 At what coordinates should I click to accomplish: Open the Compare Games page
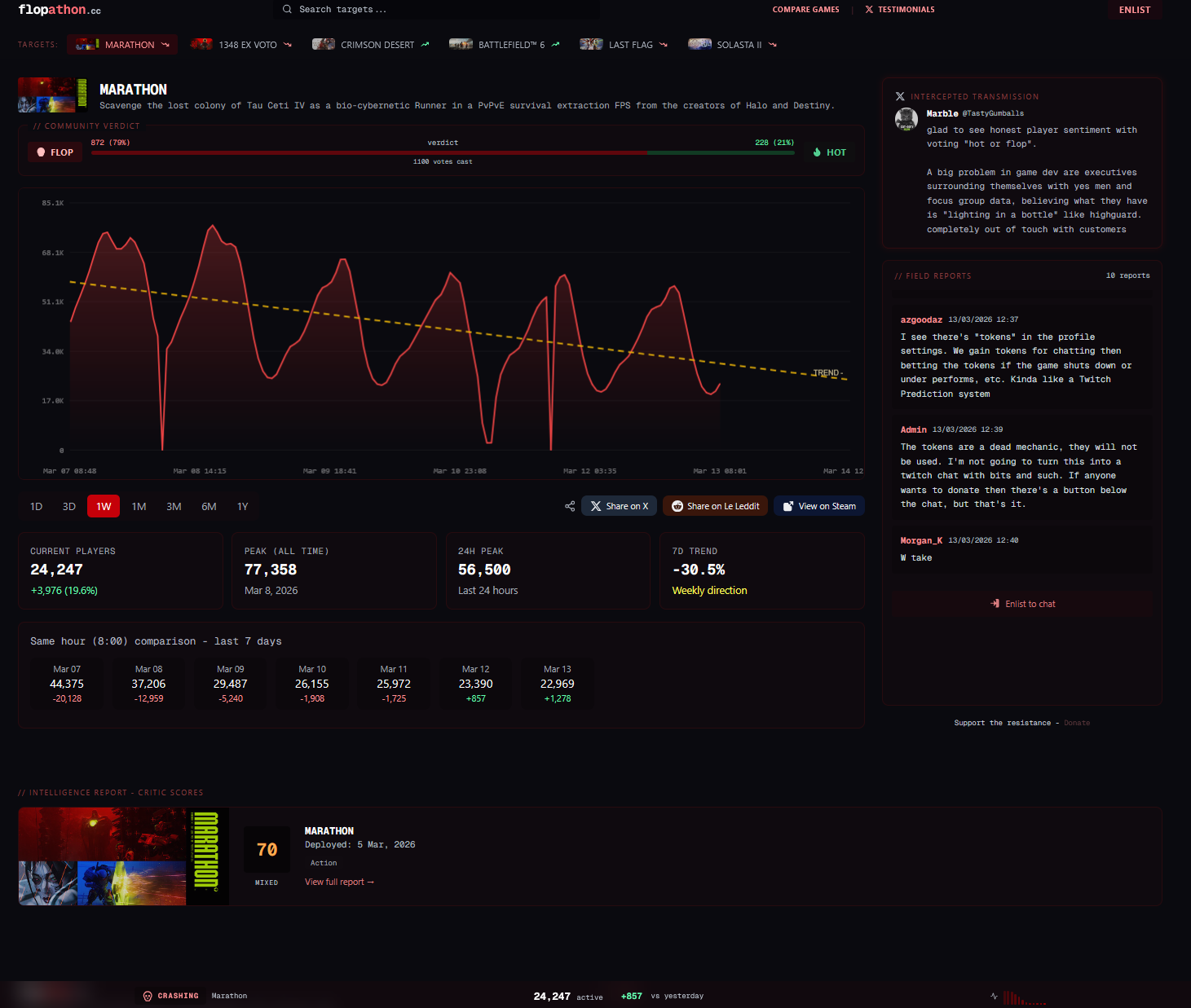pos(805,10)
